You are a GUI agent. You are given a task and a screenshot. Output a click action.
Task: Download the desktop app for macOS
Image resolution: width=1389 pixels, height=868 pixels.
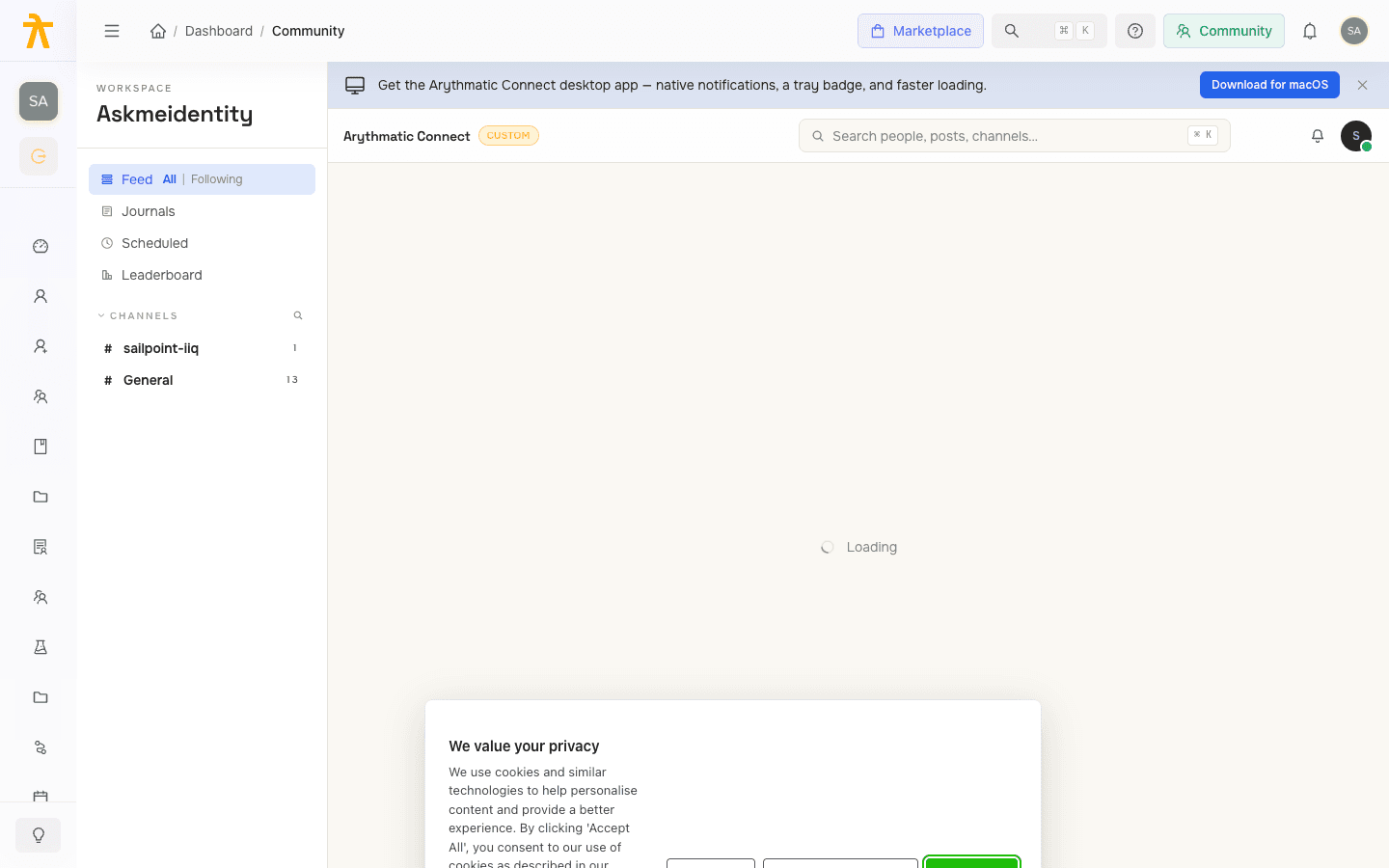[x=1269, y=85]
